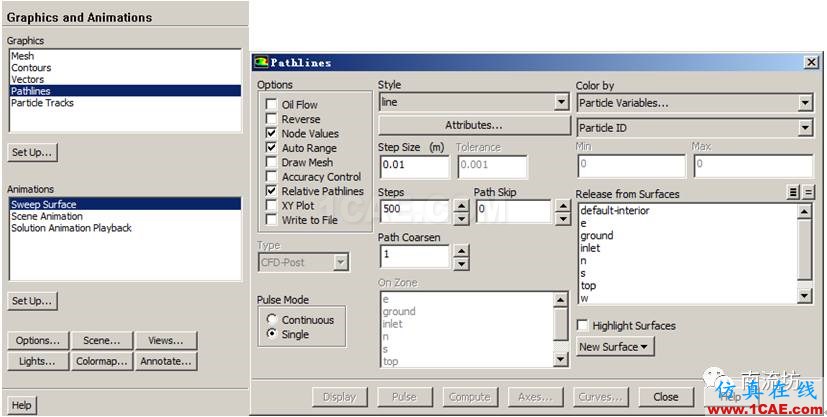This screenshot has width=827, height=417.
Task: Enable the Draw Mesh checkbox
Action: (x=271, y=162)
